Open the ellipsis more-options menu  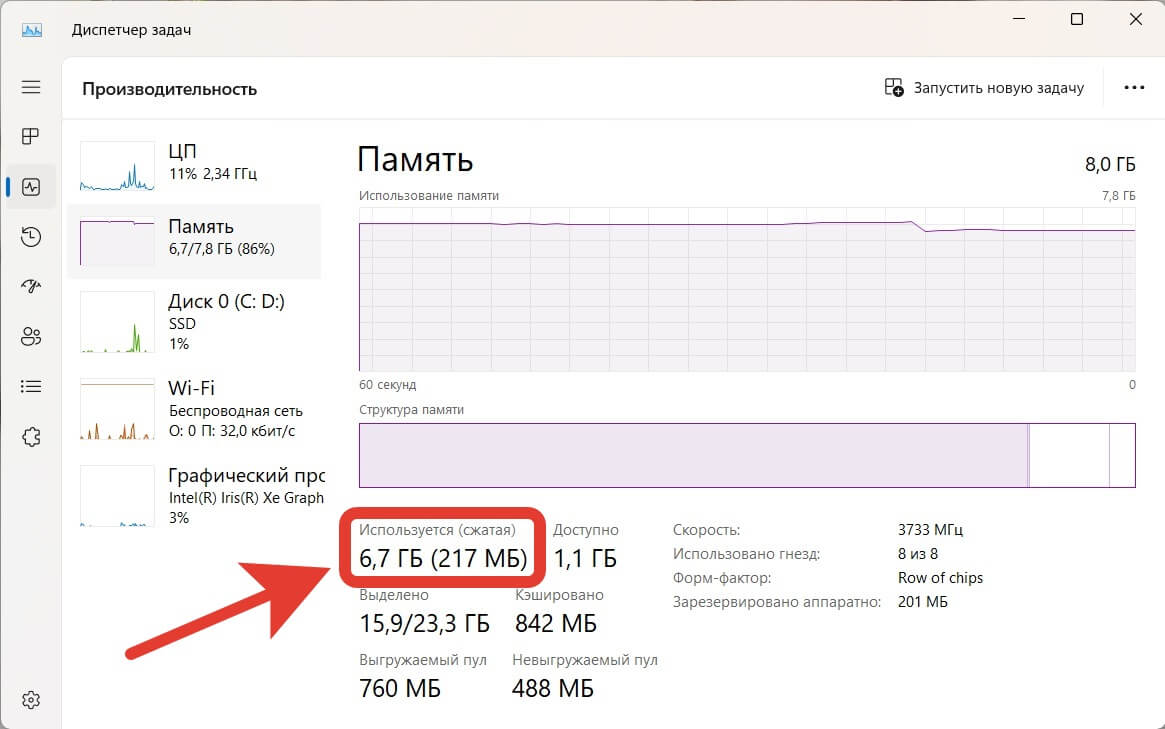pyautogui.click(x=1133, y=87)
